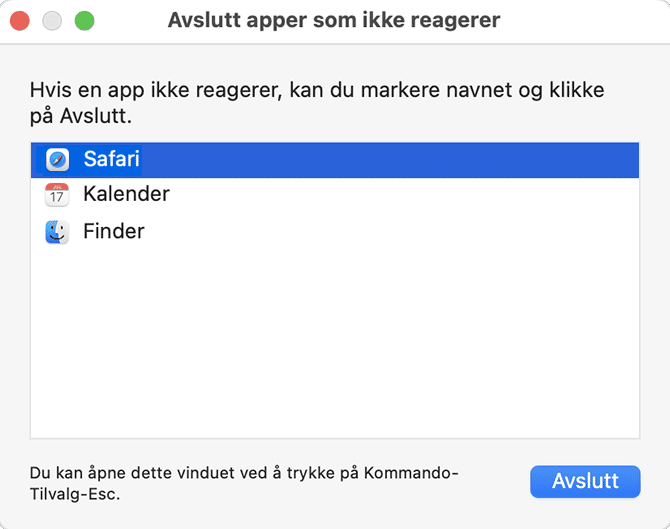This screenshot has height=529, width=670.
Task: Click the window title 'Avslutt apper som ikke reagerer'
Action: pyautogui.click(x=334, y=20)
